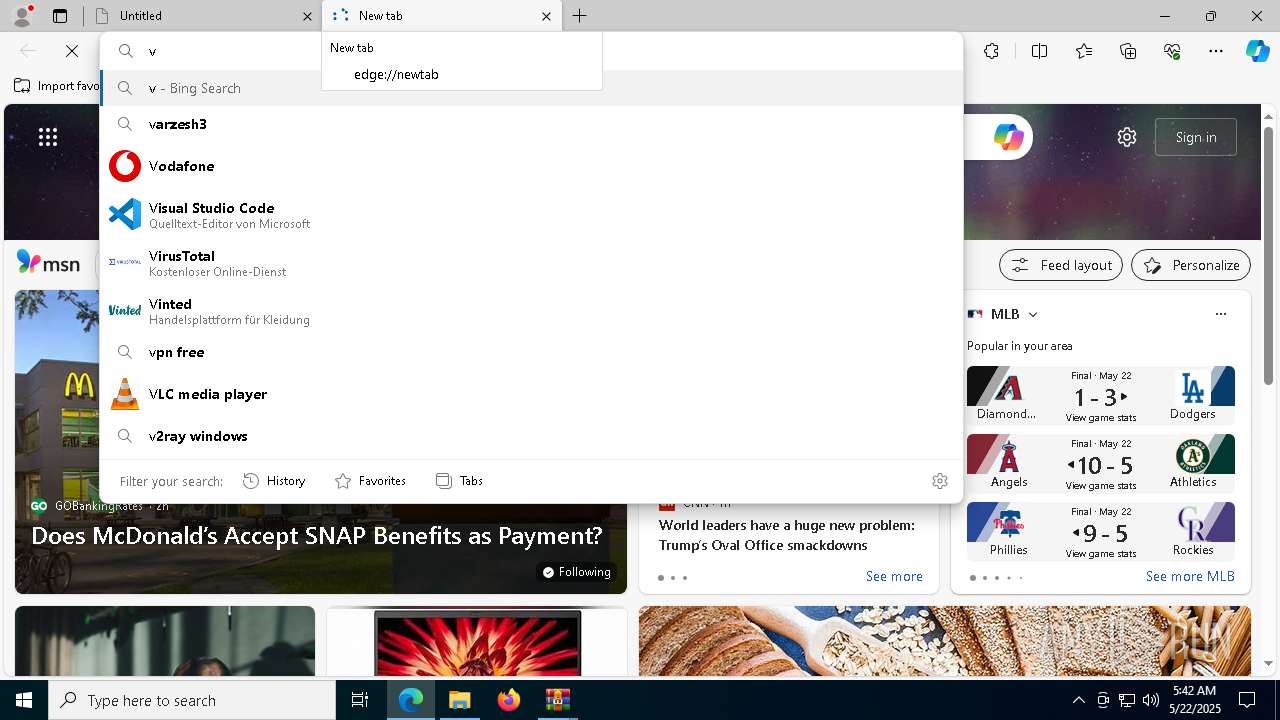Viewport: 1280px width, 720px height.
Task: Click the See more MLB link
Action: click(x=1190, y=576)
